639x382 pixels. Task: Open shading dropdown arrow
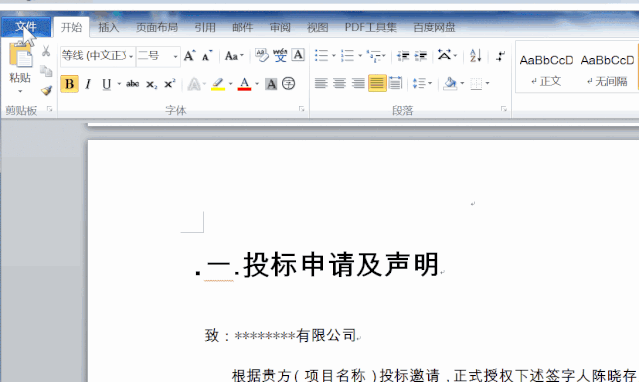[462, 84]
